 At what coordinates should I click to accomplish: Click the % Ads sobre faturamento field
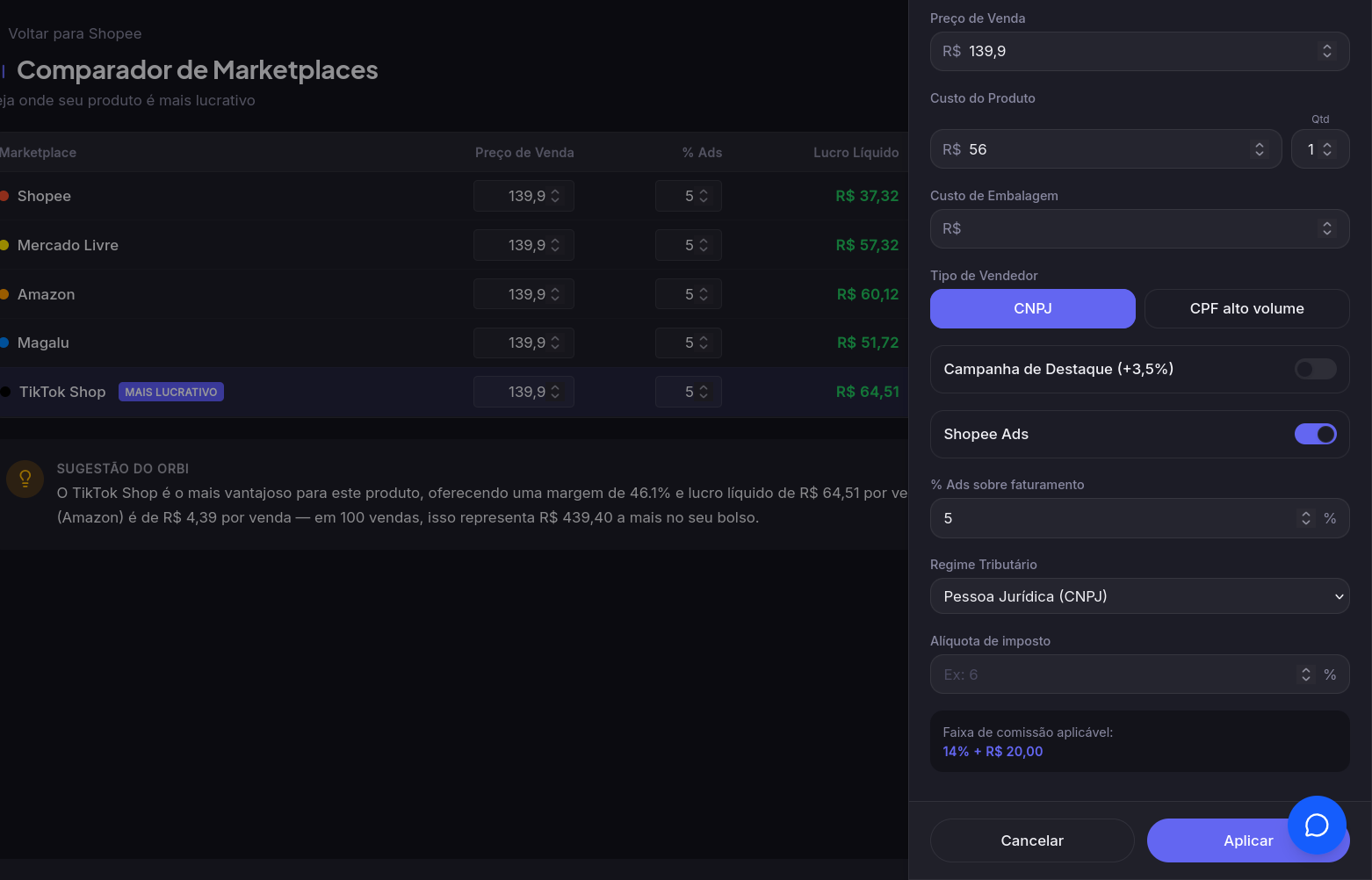(x=1139, y=518)
